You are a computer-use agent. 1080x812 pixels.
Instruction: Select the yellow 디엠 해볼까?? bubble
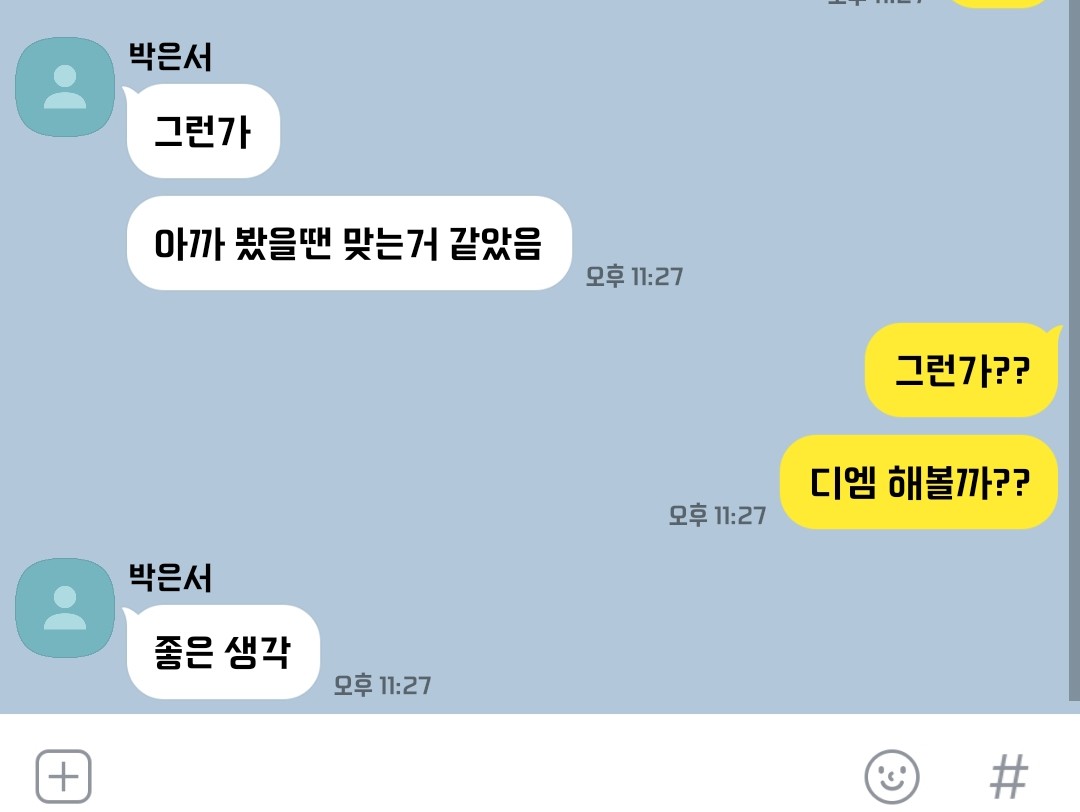(919, 482)
